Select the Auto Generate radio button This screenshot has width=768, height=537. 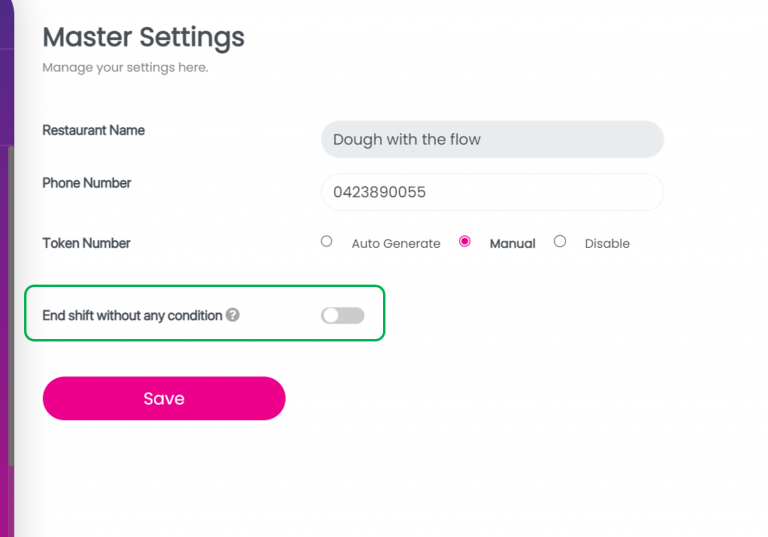coord(326,241)
